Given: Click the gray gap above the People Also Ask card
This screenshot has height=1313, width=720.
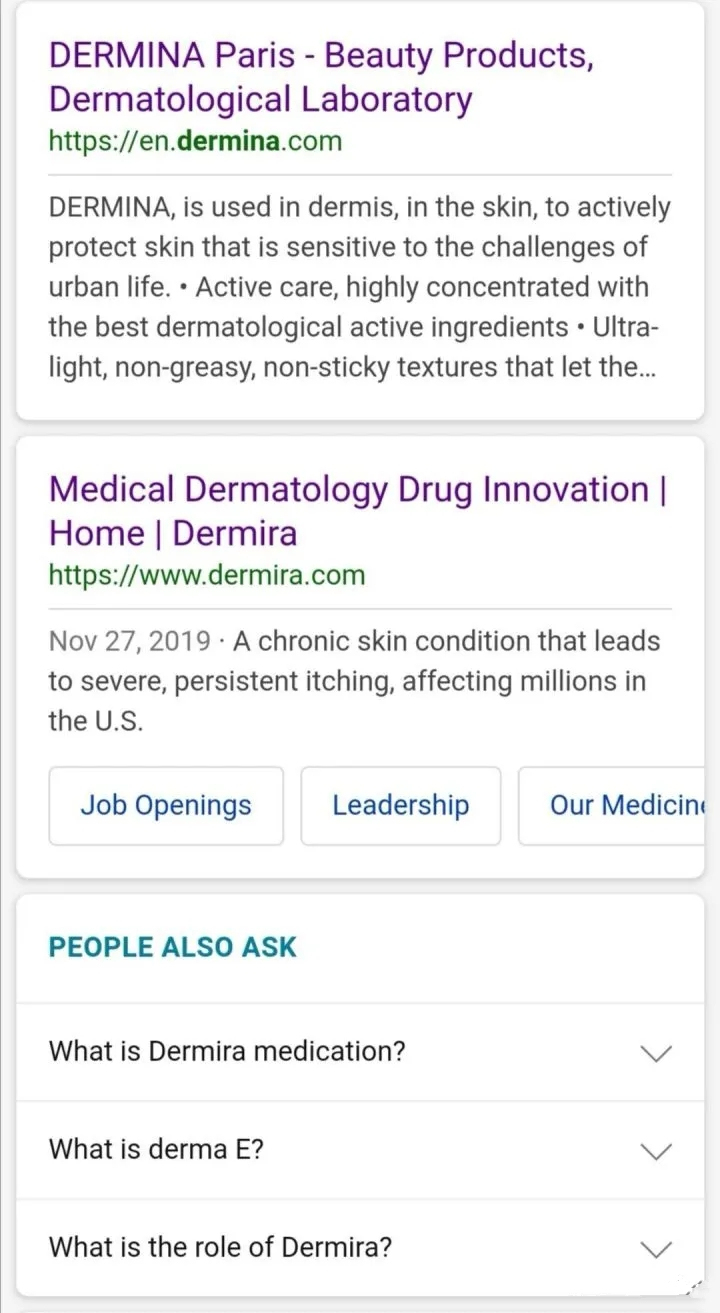Looking at the screenshot, I should click(x=360, y=886).
